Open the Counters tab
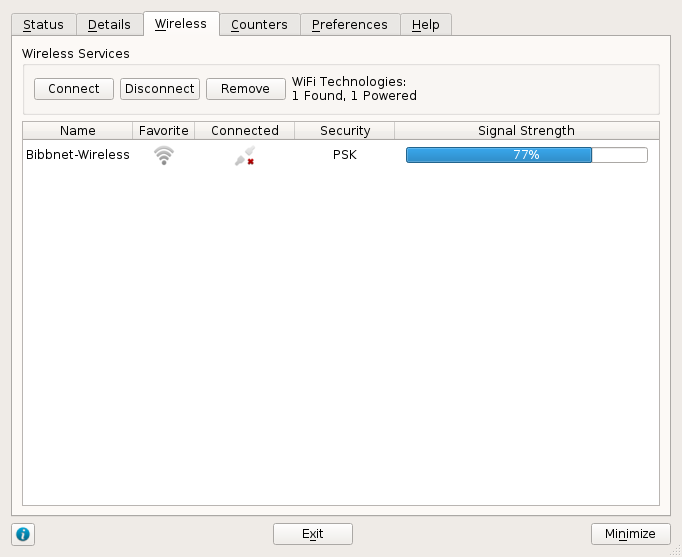 click(x=259, y=24)
